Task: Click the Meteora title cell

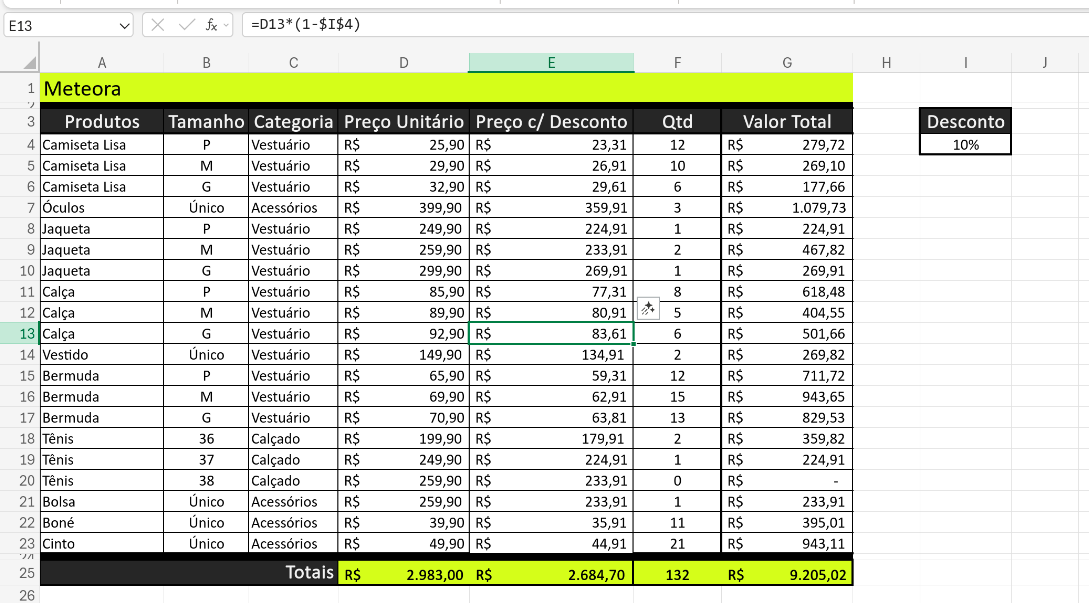Action: coord(446,88)
